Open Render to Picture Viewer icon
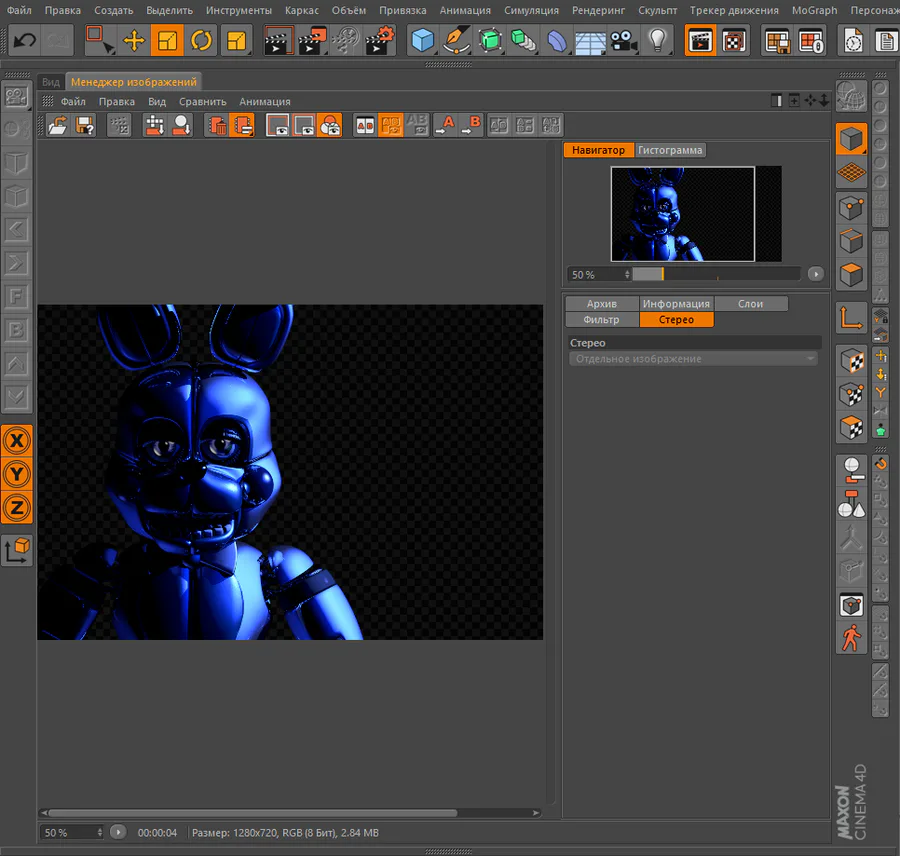Image resolution: width=900 pixels, height=856 pixels. pos(312,41)
